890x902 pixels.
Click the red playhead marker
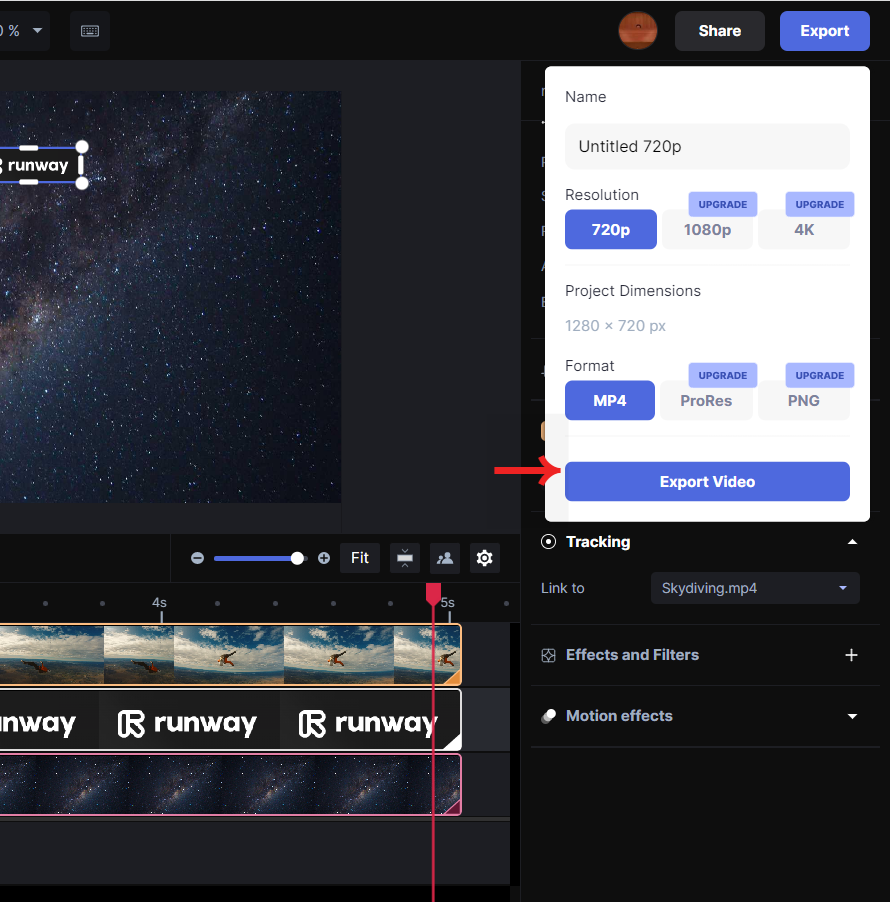coord(433,594)
